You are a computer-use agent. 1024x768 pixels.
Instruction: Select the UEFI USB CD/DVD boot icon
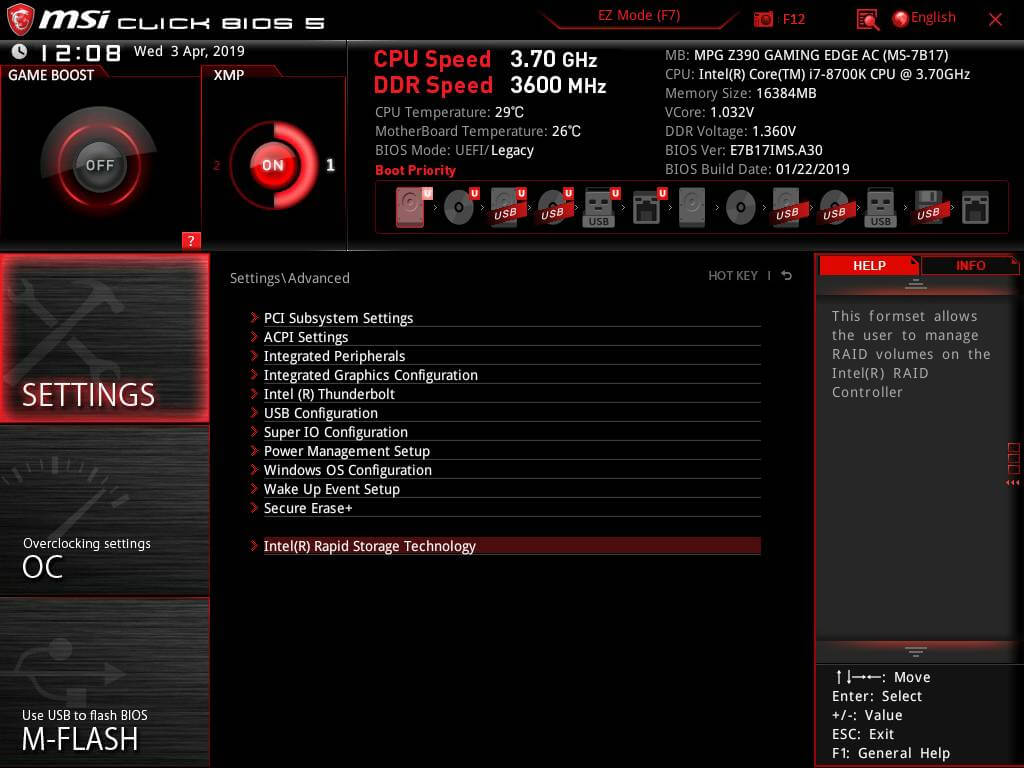pos(555,208)
